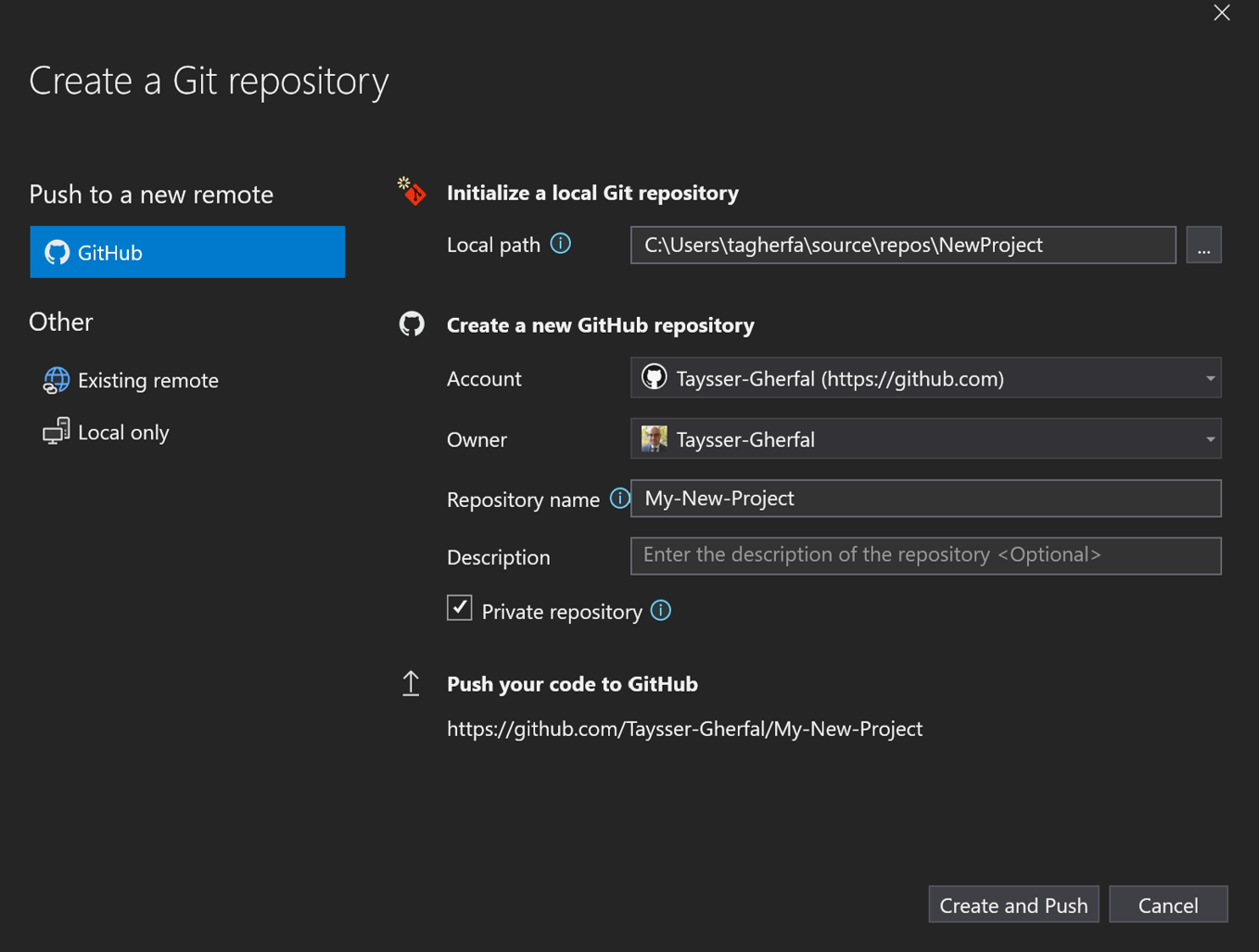Viewport: 1259px width, 952px height.
Task: Uncheck the Private repository checkbox
Action: 460,608
